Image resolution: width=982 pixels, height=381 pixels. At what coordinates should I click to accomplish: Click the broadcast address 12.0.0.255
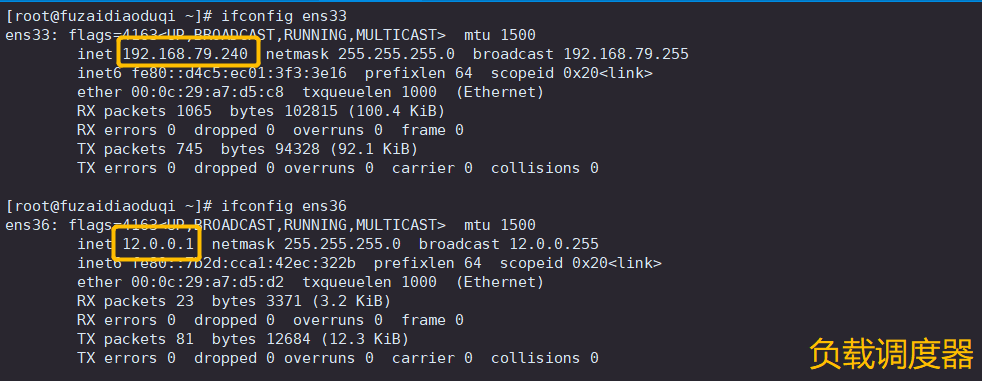point(554,244)
